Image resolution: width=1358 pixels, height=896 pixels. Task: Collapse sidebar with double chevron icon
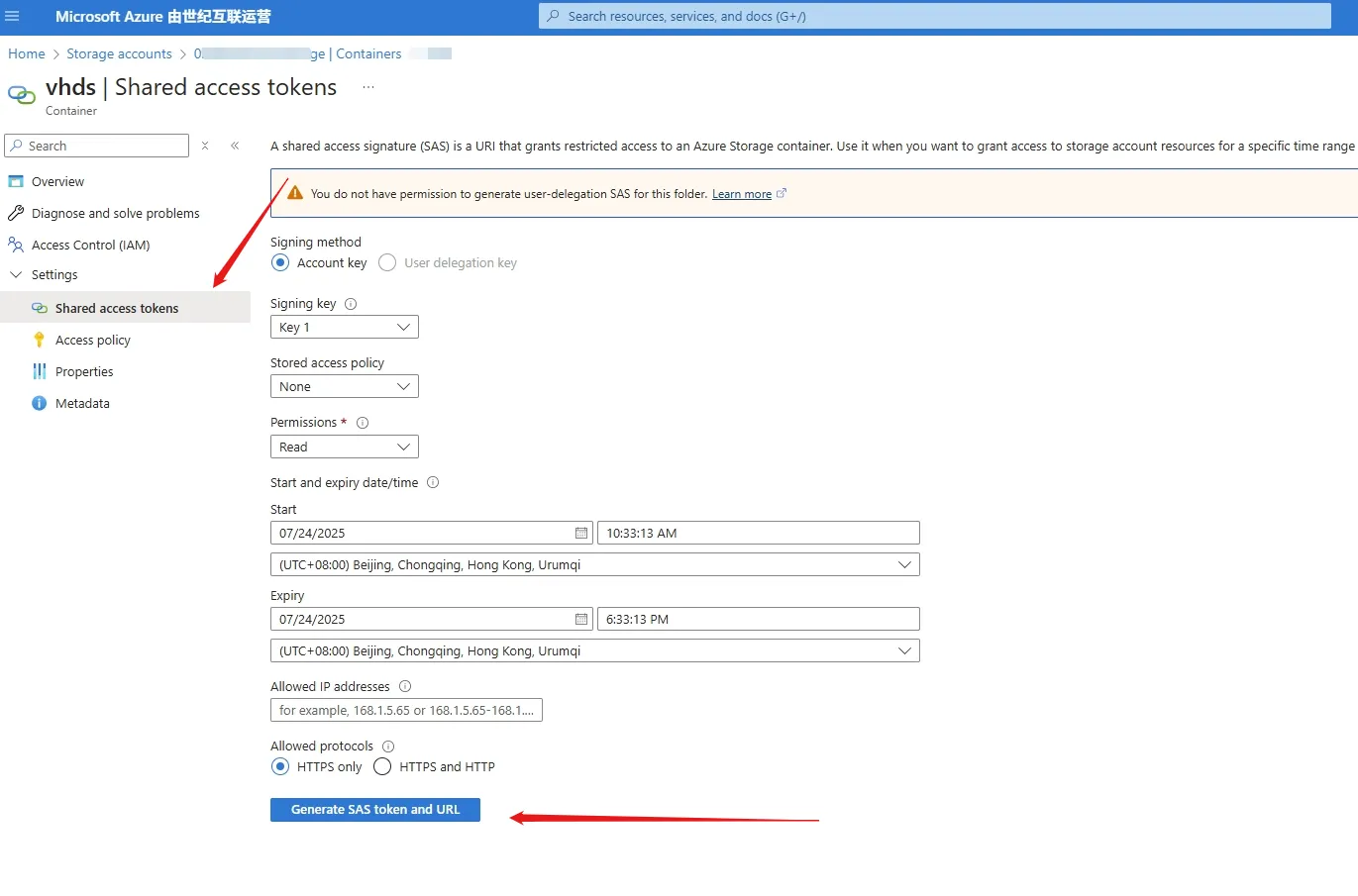[235, 146]
